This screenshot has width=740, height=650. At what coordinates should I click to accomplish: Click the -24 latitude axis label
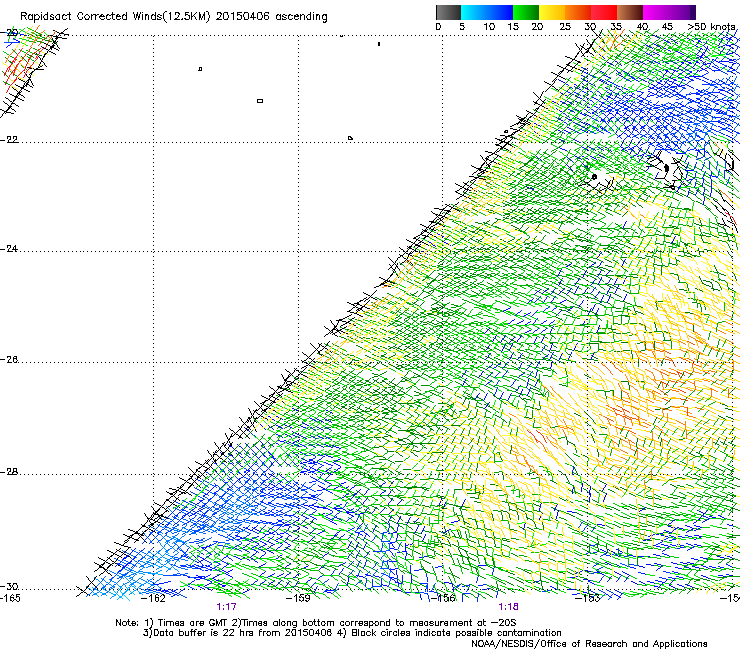point(9,249)
